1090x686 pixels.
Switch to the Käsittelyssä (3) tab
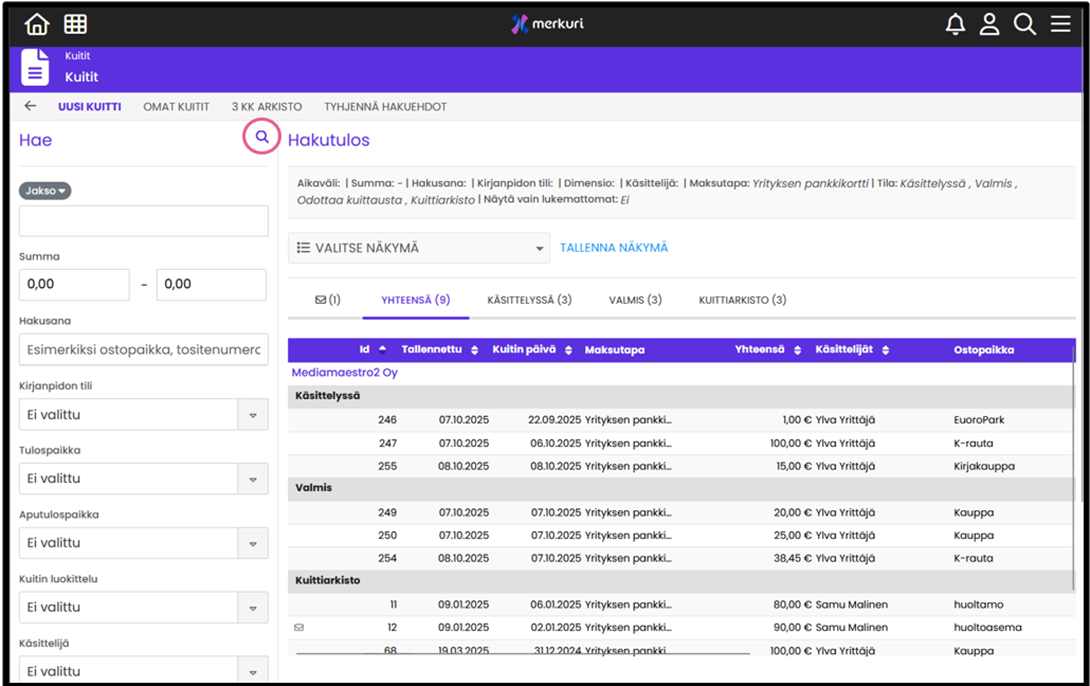(x=529, y=300)
